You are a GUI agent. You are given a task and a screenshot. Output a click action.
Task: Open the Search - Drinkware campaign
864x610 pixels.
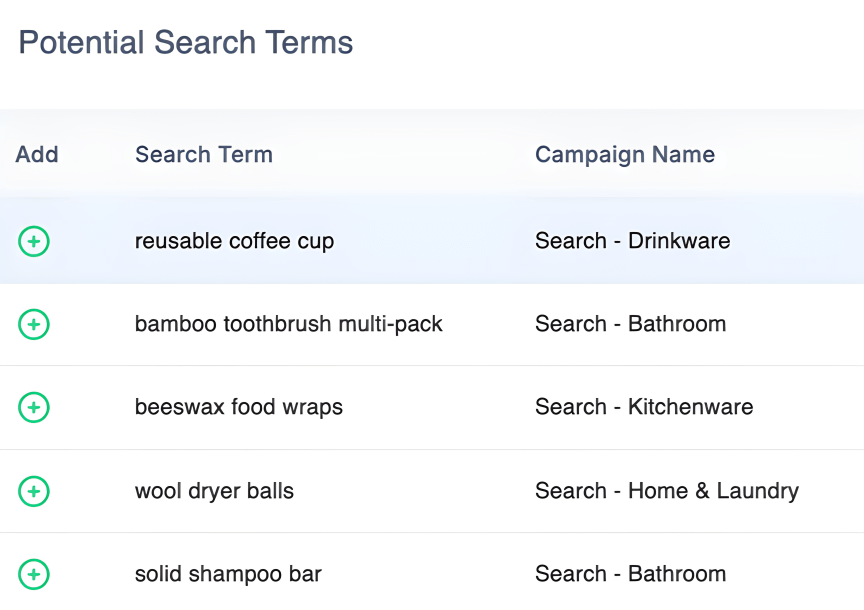(632, 241)
